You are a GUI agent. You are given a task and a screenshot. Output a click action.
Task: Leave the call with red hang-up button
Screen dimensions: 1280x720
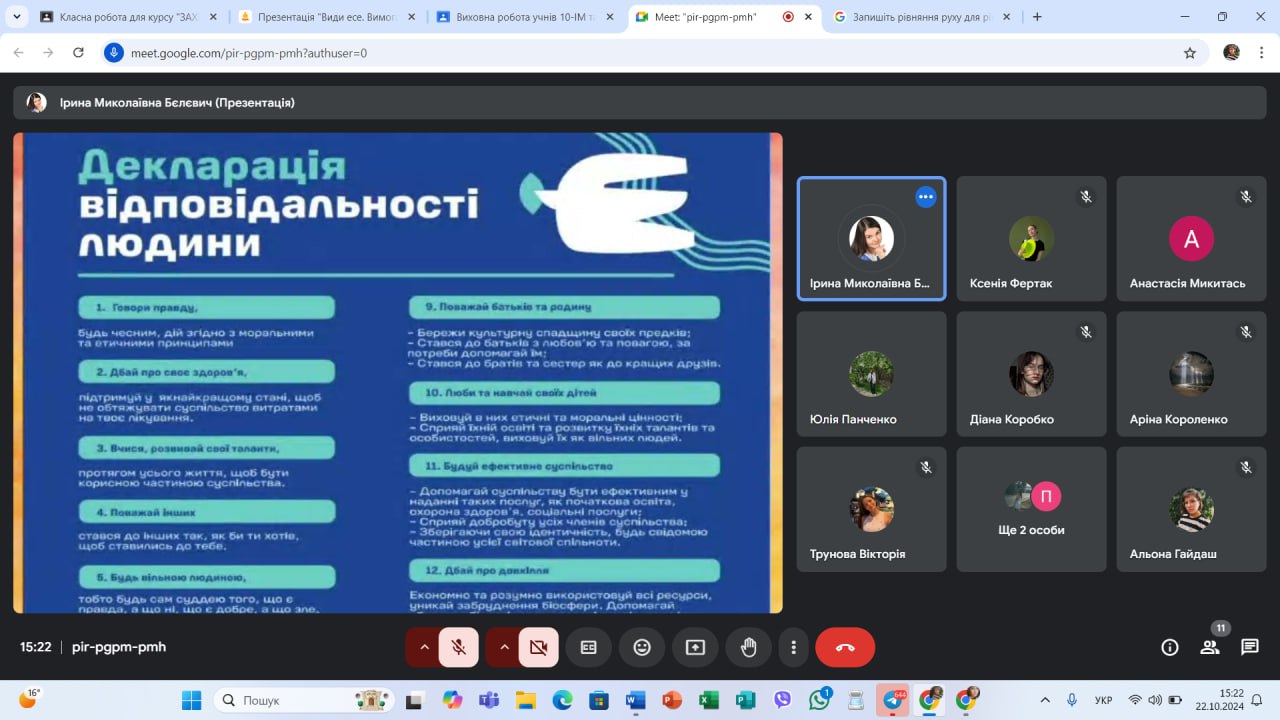845,647
